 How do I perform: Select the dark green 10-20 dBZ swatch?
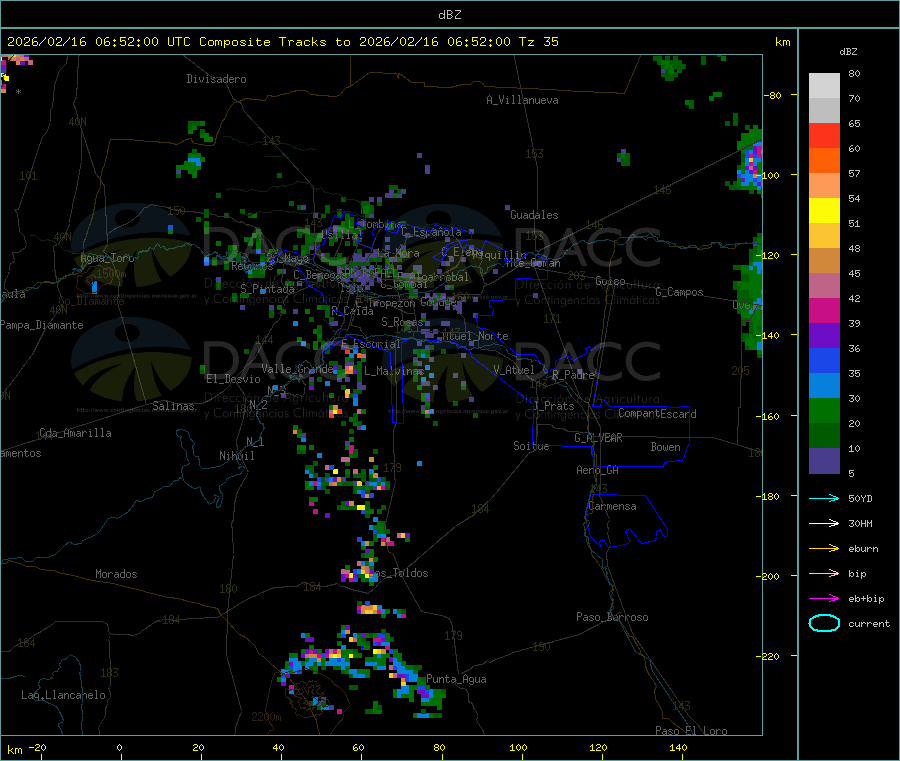pos(824,436)
